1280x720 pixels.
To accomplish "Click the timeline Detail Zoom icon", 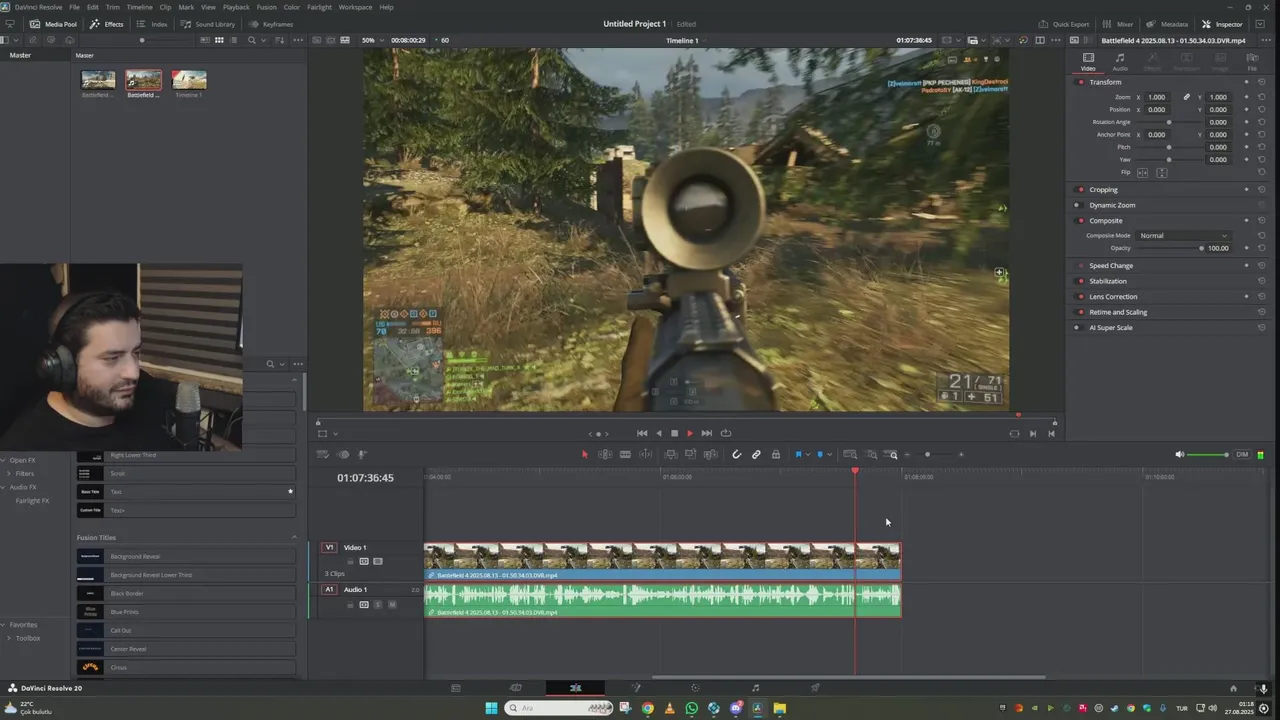I will coord(871,455).
